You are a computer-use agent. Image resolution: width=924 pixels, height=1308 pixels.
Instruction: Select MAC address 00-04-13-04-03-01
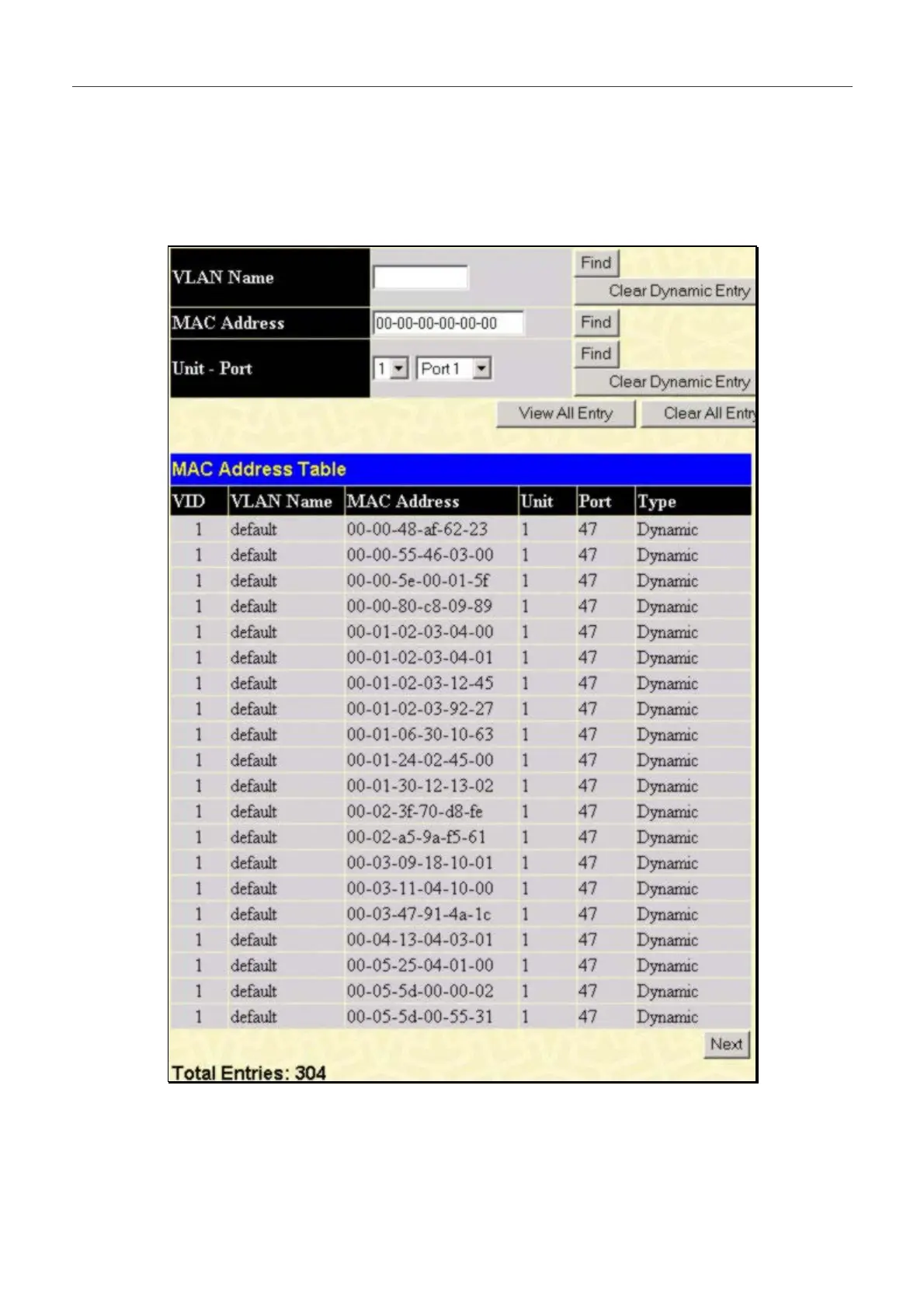pos(419,940)
